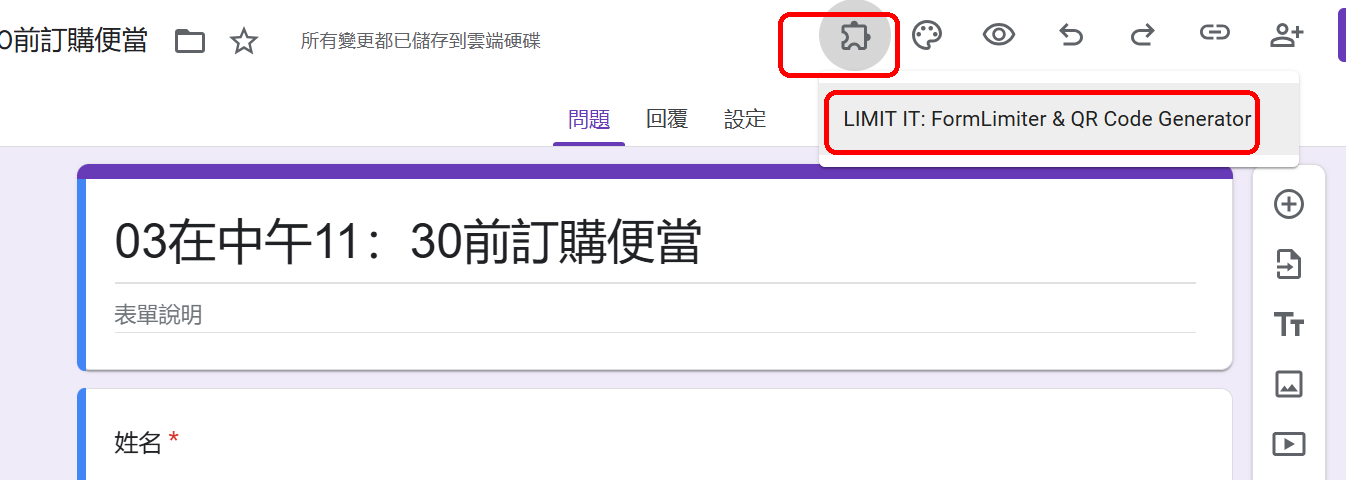Click the redo arrow
The width and height of the screenshot is (1346, 480).
(1142, 36)
